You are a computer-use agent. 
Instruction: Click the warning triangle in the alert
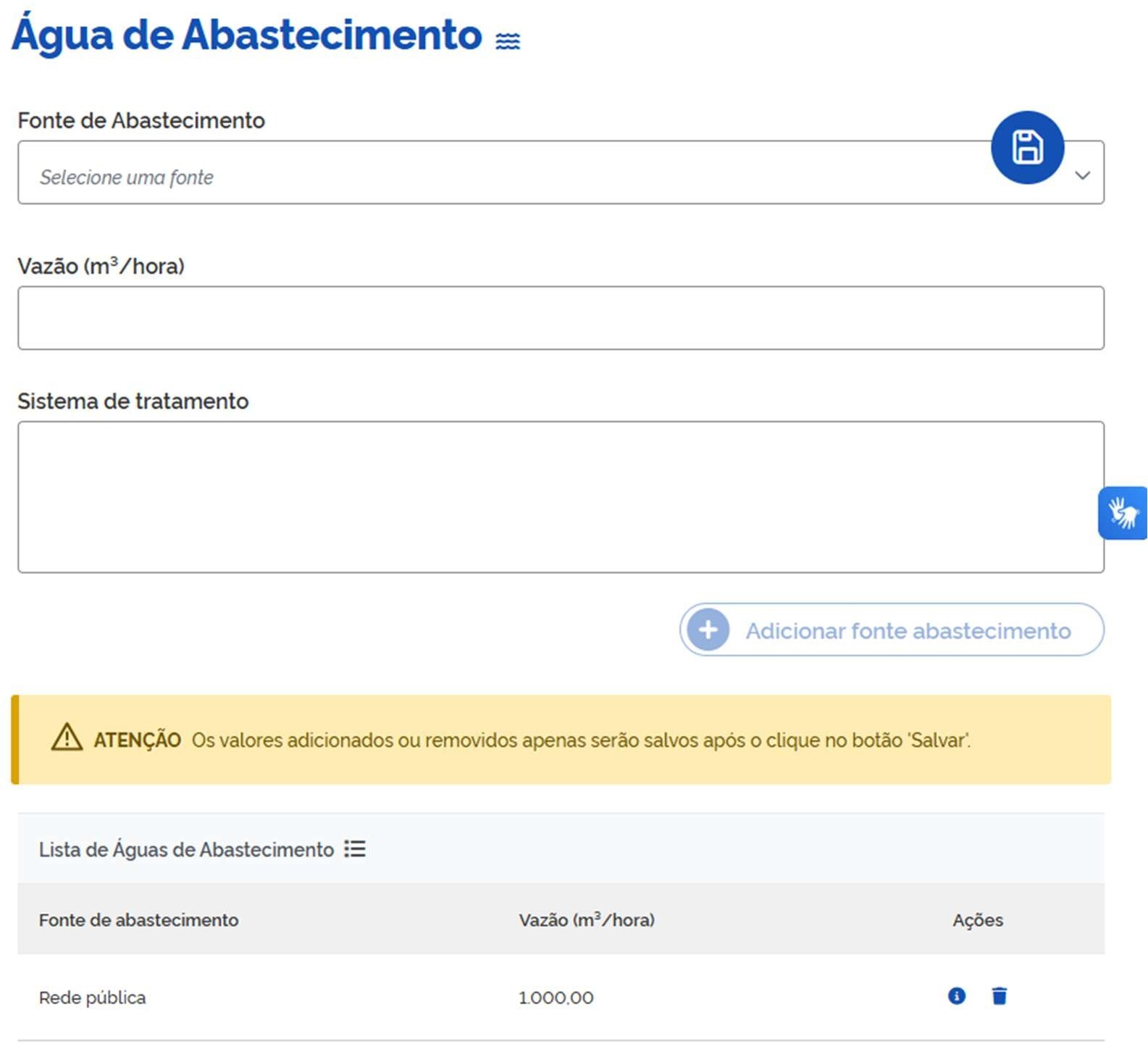[x=67, y=738]
